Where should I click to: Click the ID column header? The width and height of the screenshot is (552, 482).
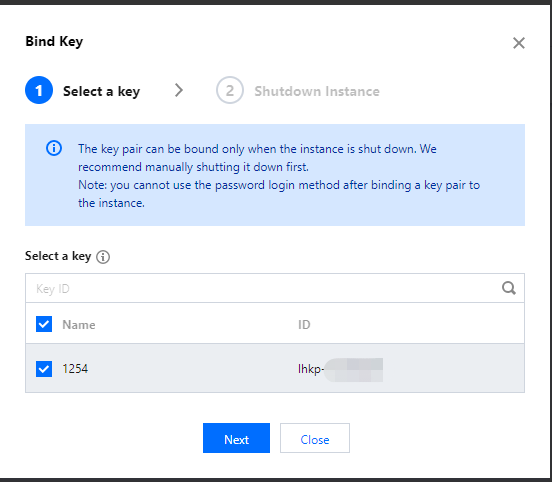coord(304,325)
